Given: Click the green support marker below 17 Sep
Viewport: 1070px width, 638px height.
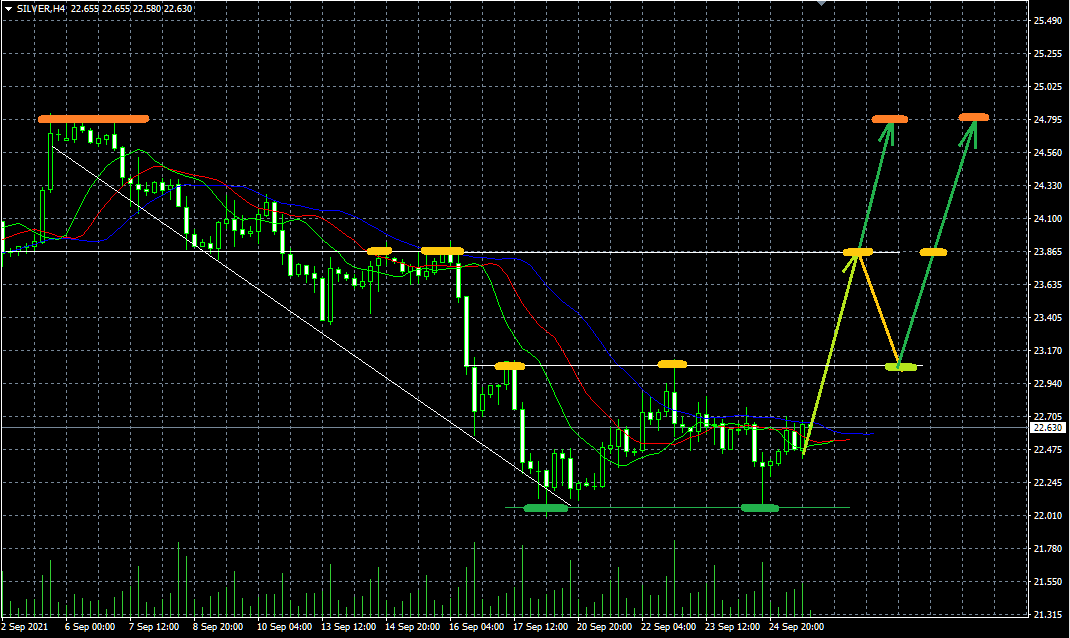Looking at the screenshot, I should [x=545, y=508].
